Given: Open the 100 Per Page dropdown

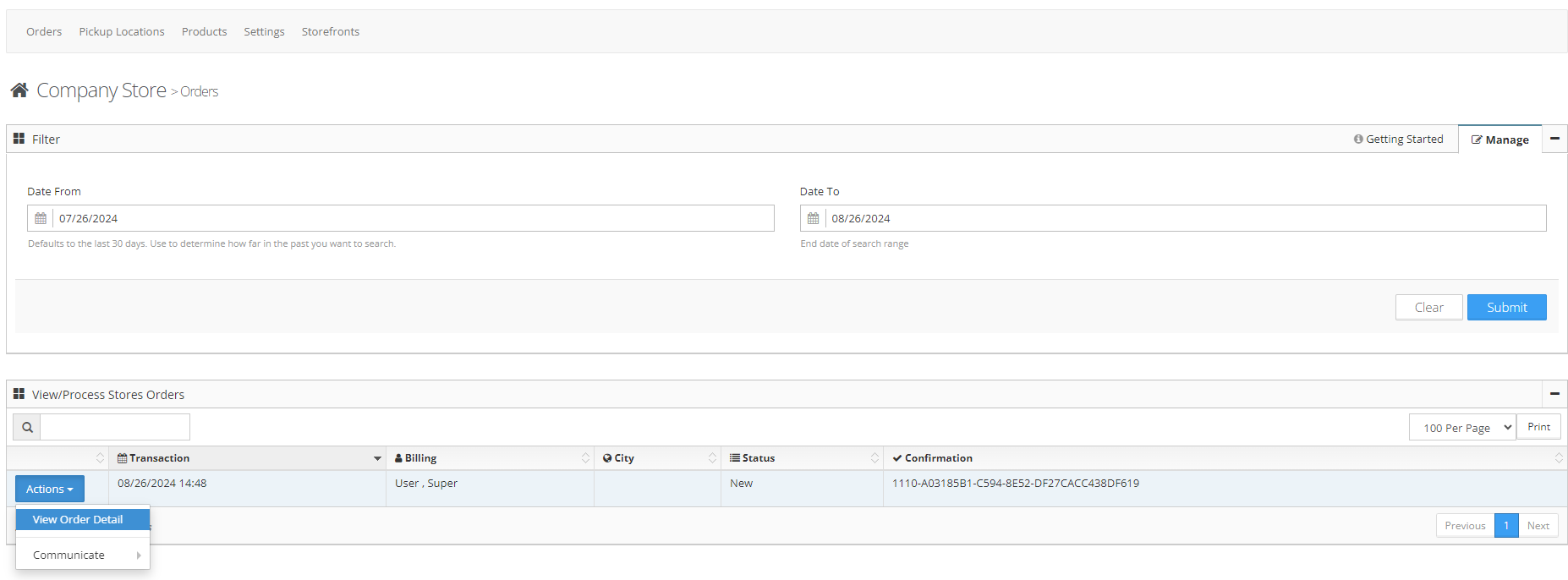Looking at the screenshot, I should [x=1462, y=428].
